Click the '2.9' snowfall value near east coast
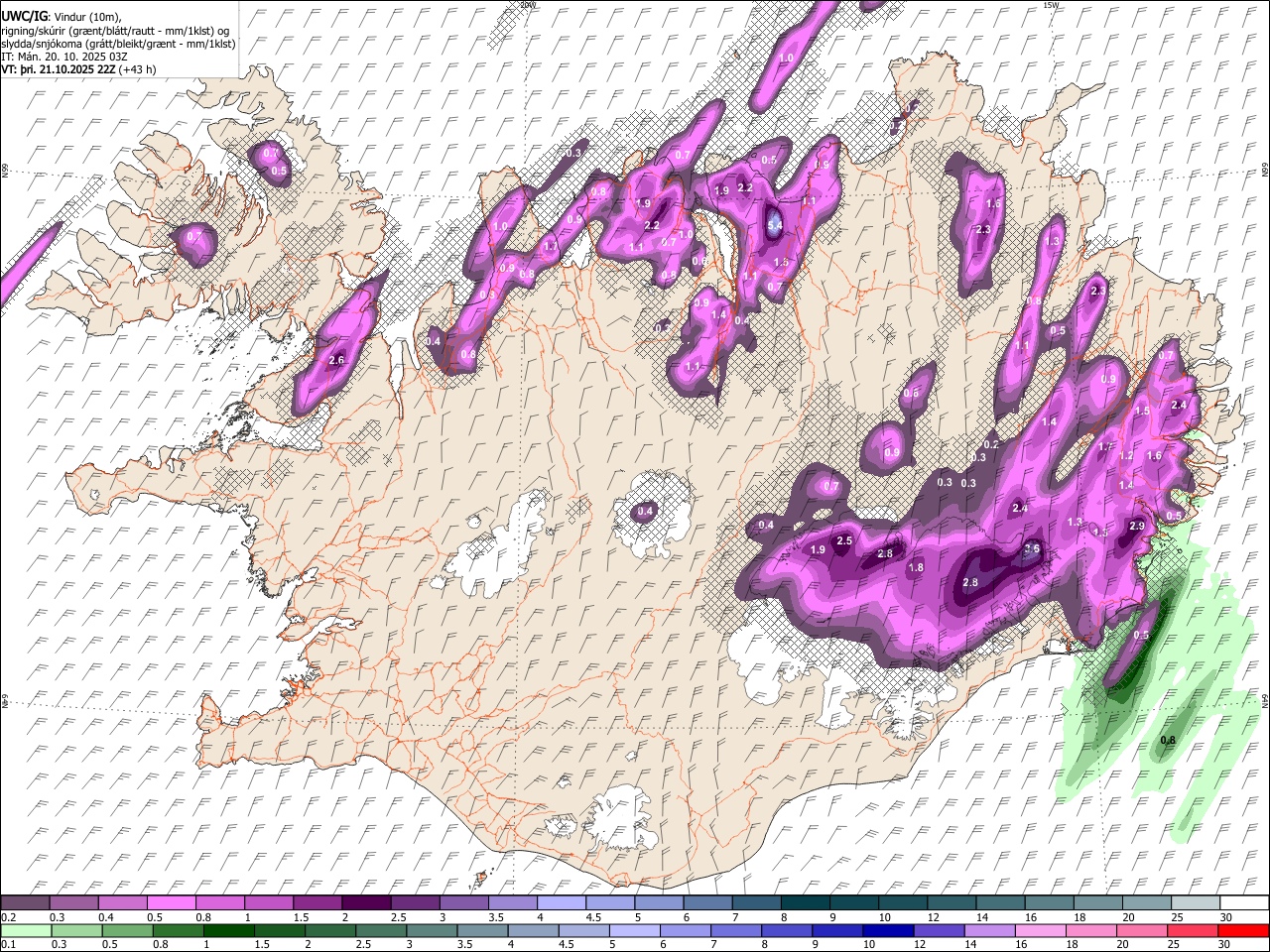Viewport: 1270px width, 952px height. [1137, 526]
